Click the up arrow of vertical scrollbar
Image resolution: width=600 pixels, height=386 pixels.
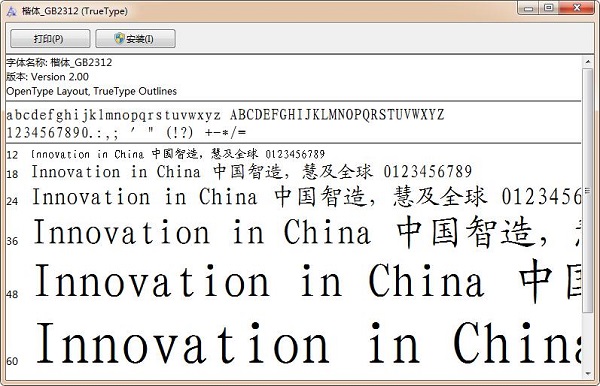click(587, 62)
